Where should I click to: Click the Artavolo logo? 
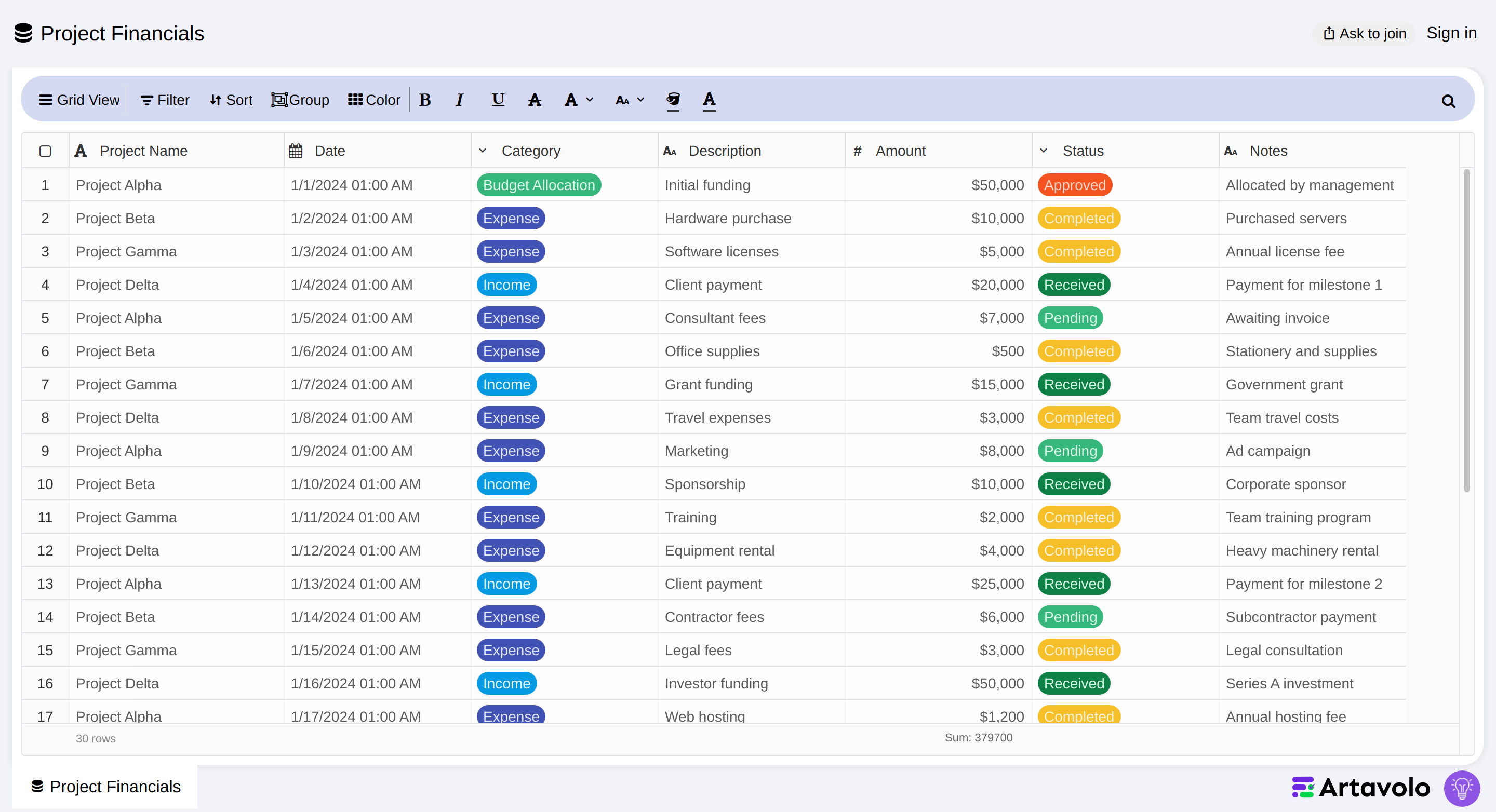click(1361, 787)
